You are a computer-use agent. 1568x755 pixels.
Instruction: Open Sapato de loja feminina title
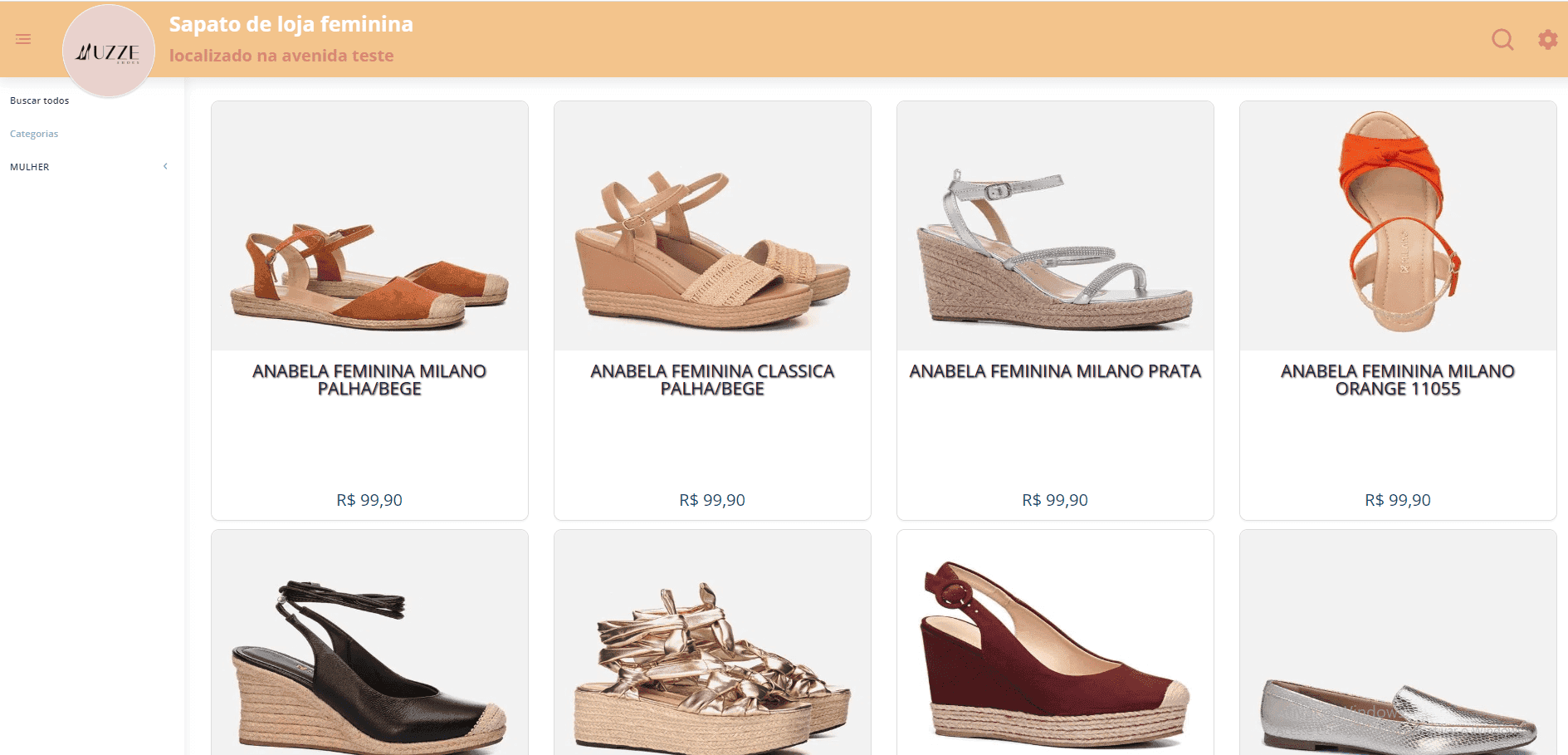click(291, 24)
